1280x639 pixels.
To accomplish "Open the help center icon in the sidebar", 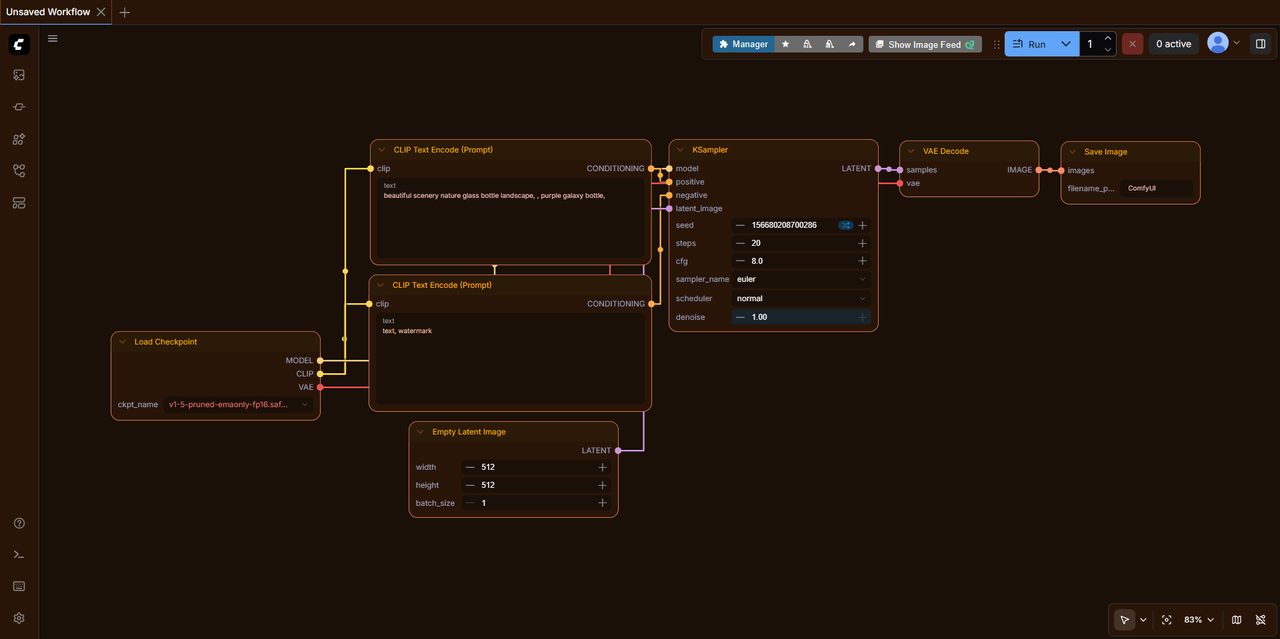I will (19, 523).
